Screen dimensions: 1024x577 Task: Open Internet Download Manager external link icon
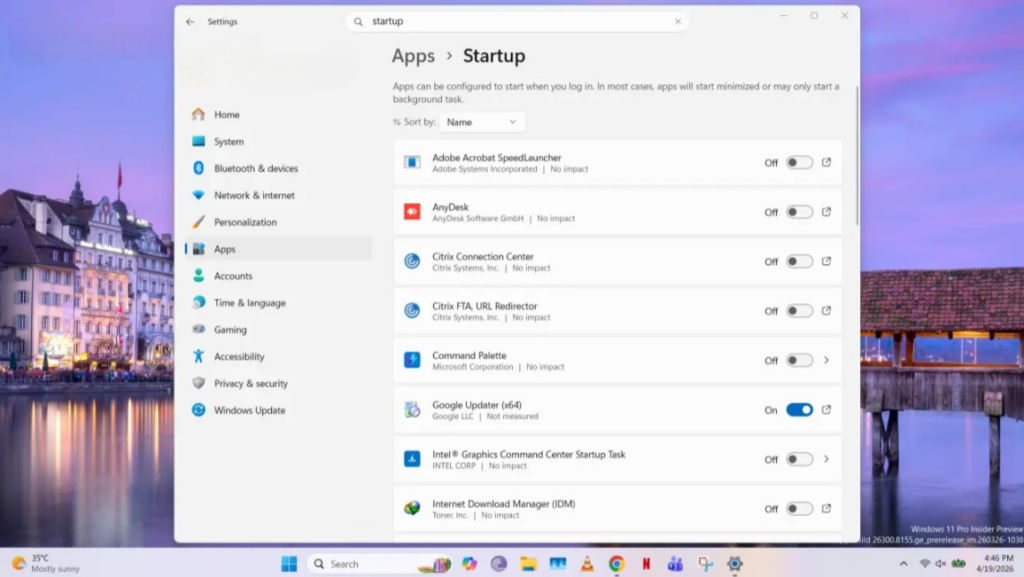tap(826, 508)
